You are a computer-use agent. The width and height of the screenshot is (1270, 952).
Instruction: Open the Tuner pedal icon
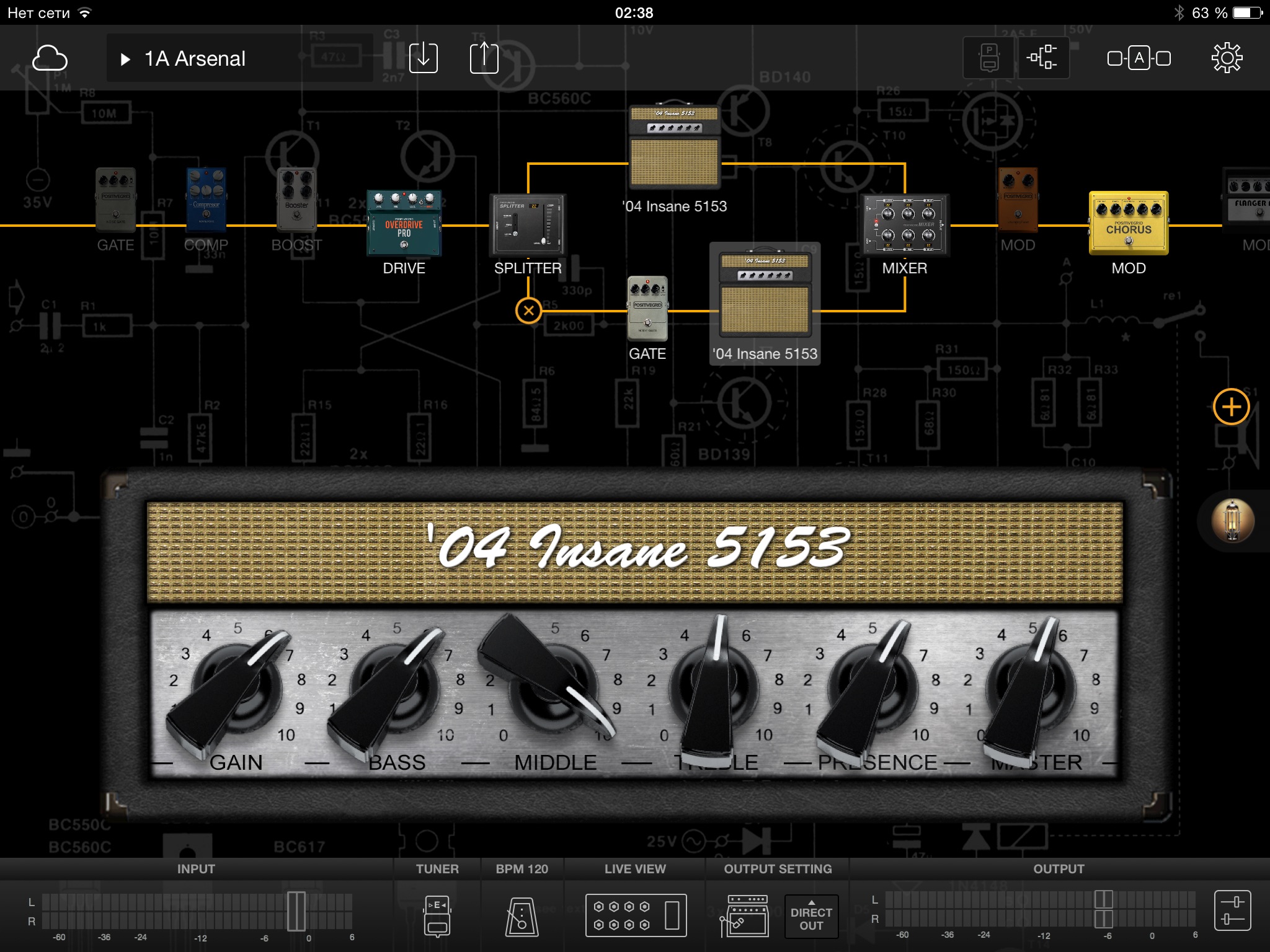(x=437, y=915)
